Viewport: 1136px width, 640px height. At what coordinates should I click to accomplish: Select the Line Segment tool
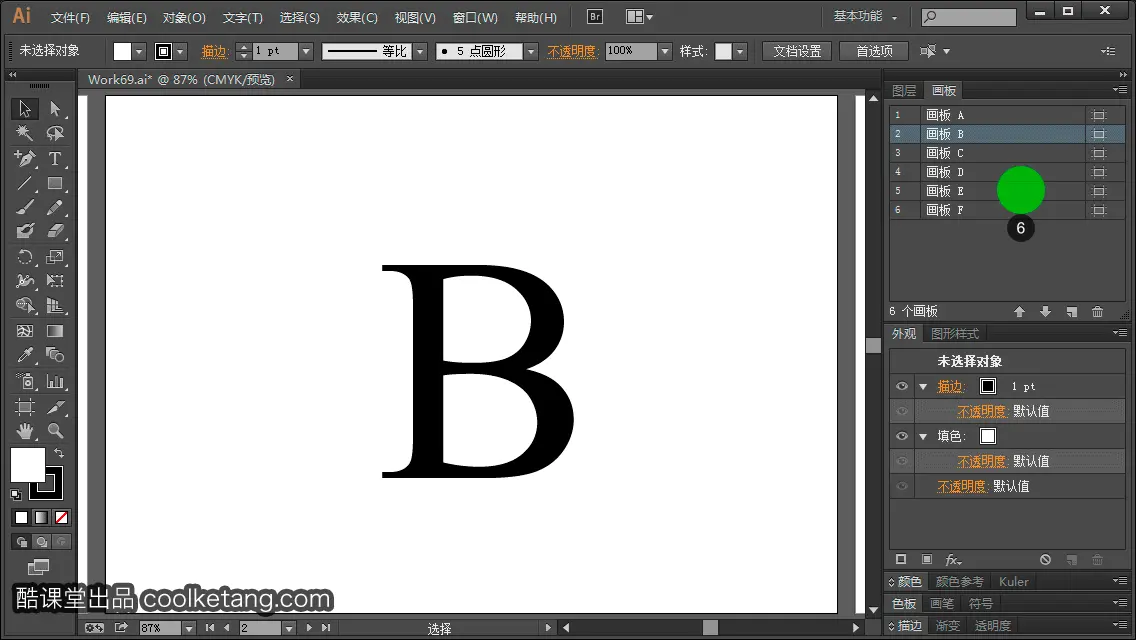pos(25,183)
